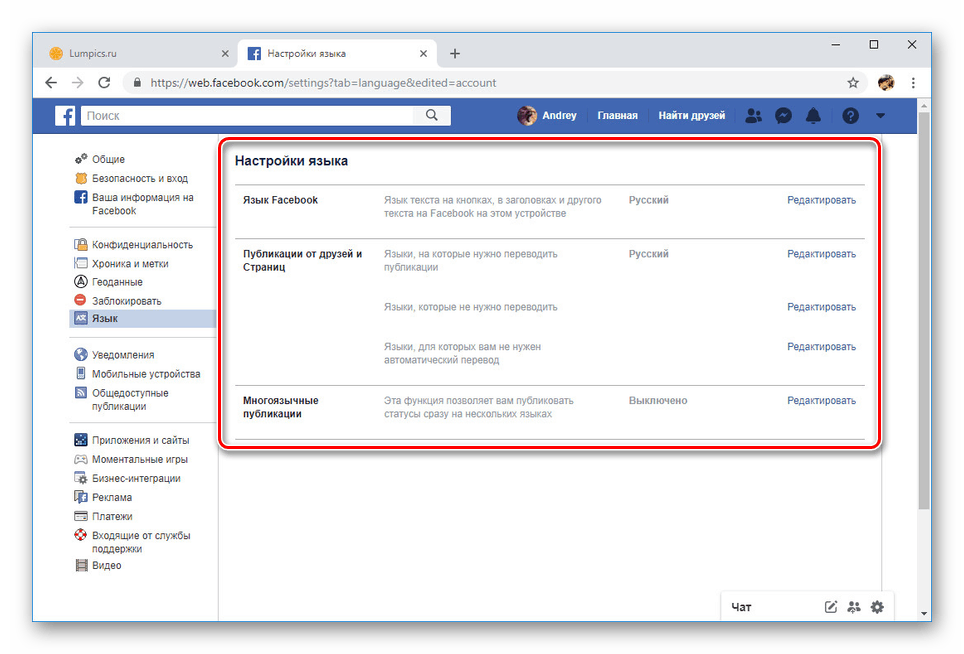Viewport: 964px width, 654px height.
Task: Open Найти друзей
Action: tap(692, 115)
